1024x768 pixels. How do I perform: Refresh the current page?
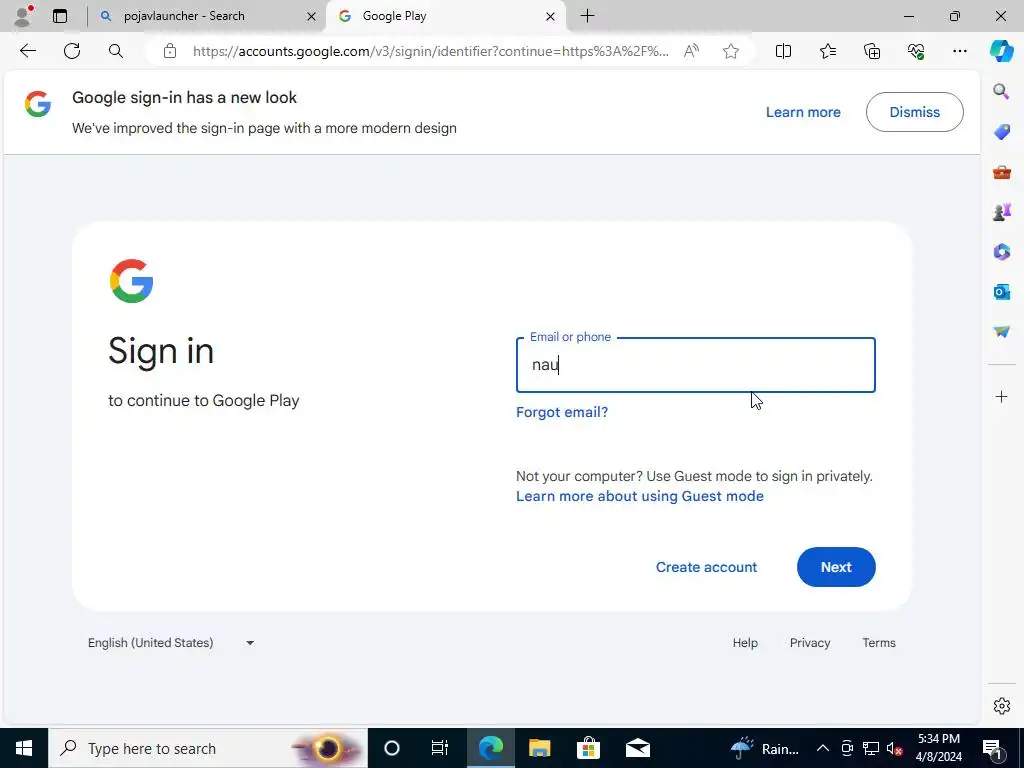[x=72, y=51]
